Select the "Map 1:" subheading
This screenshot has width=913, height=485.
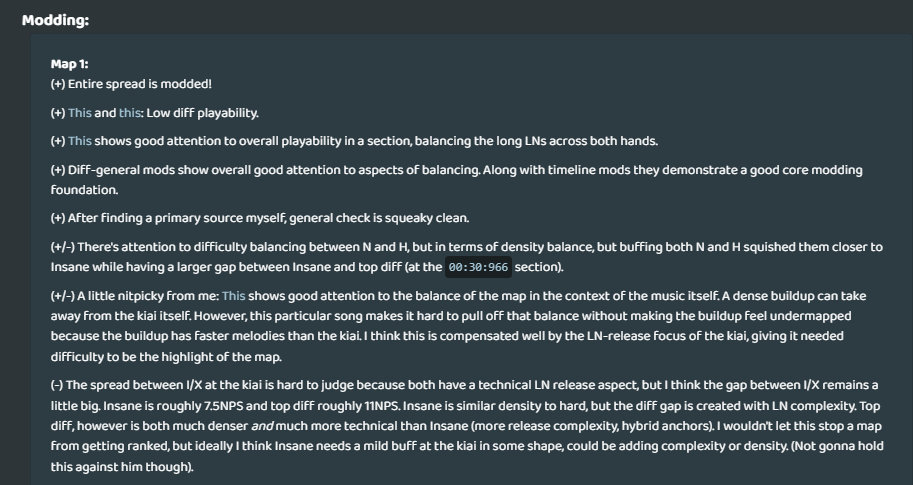[69, 64]
